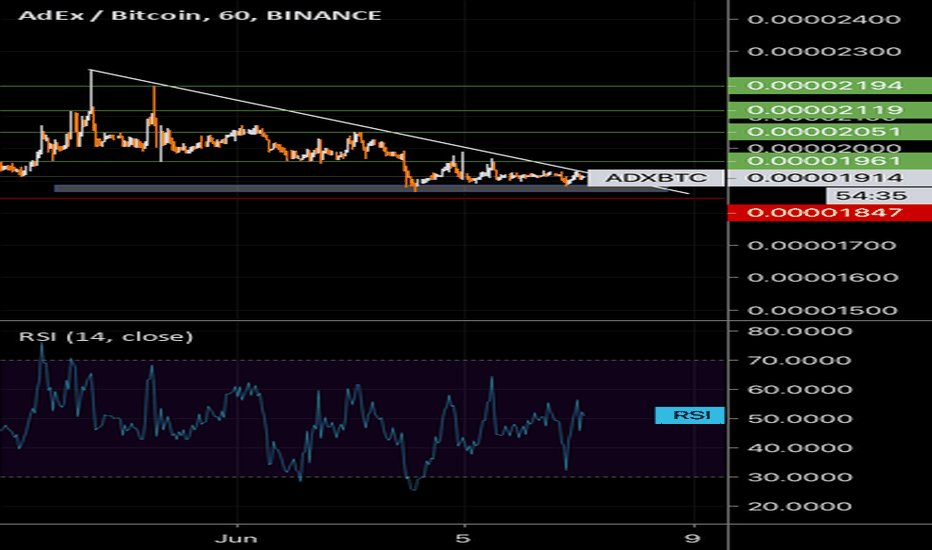
Task: Click the 5 date label on time axis
Action: 463,539
